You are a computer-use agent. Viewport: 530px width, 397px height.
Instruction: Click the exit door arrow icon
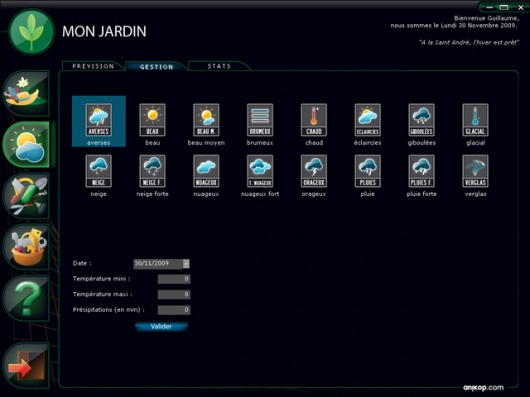pos(26,366)
